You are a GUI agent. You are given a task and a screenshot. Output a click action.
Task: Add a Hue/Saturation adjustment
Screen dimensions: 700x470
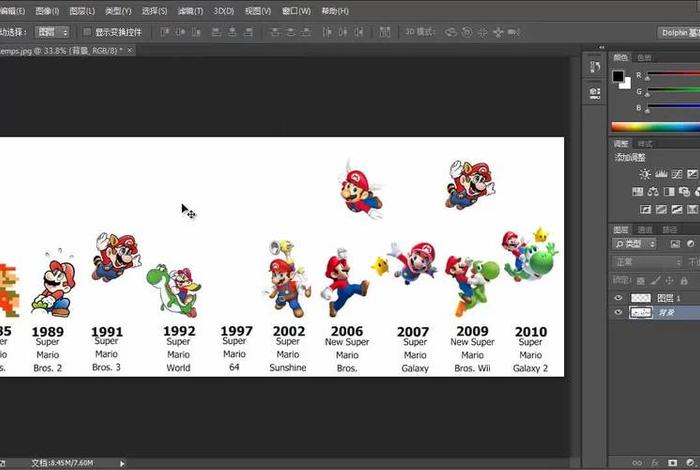pos(638,192)
